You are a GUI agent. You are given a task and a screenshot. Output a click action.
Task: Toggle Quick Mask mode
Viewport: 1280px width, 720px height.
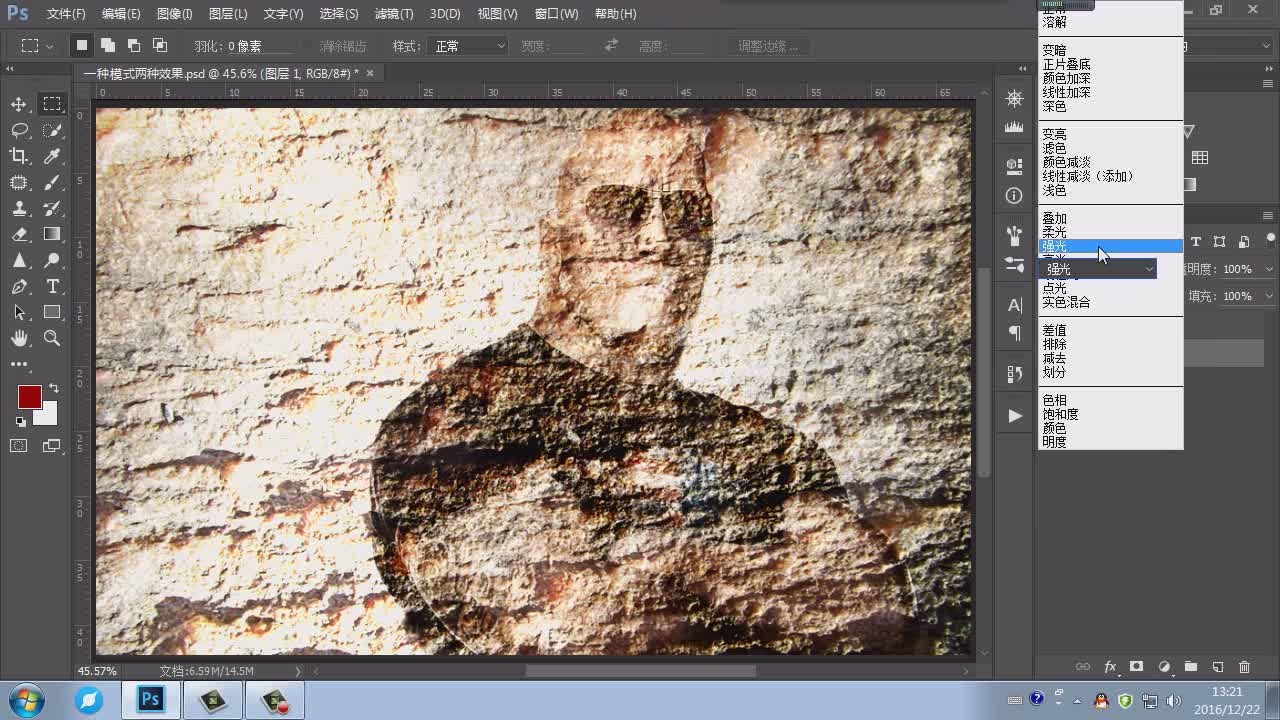click(x=19, y=446)
